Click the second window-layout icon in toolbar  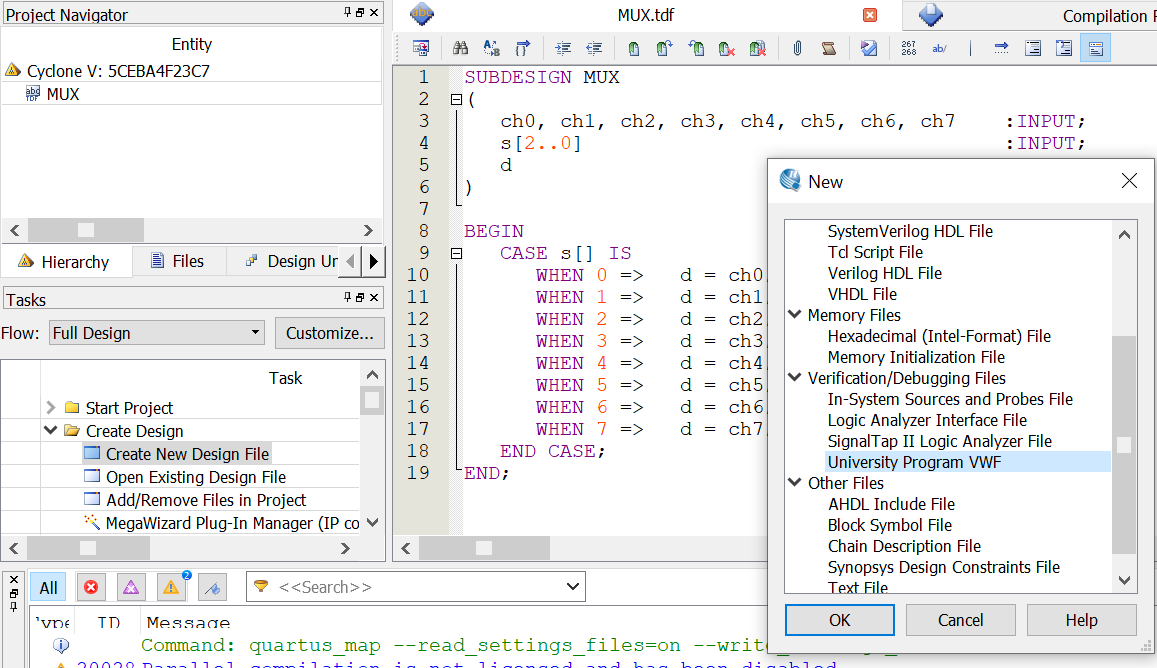pyautogui.click(x=1064, y=49)
